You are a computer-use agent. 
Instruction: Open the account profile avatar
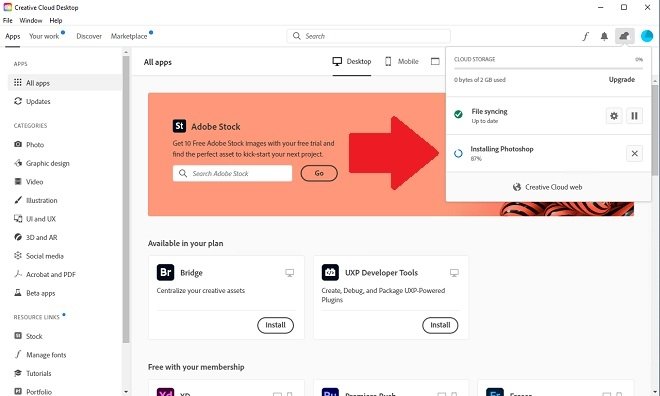(x=647, y=36)
